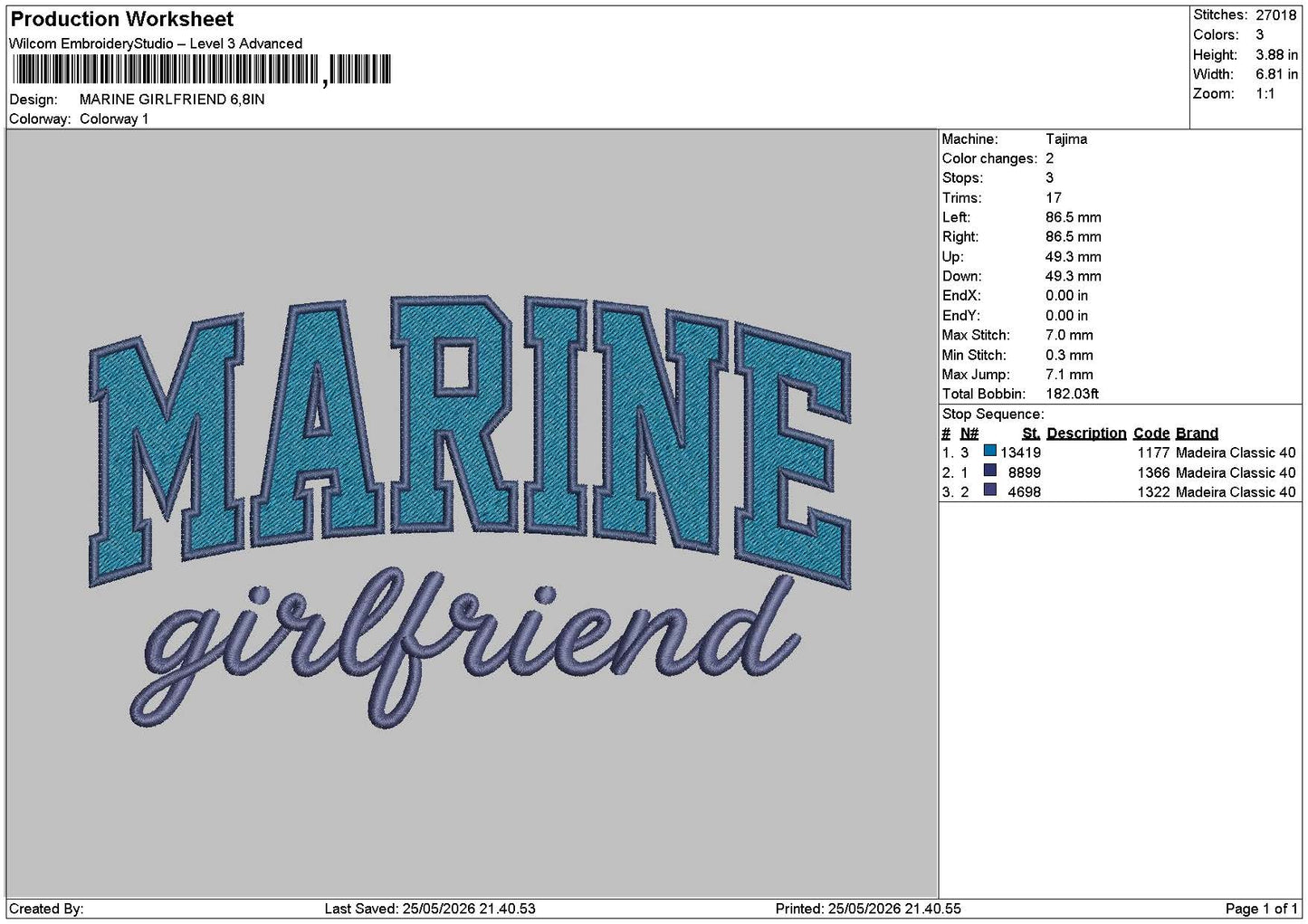Click the width value '6.81 in'
Screen dimensions: 1308x924
tap(1276, 74)
